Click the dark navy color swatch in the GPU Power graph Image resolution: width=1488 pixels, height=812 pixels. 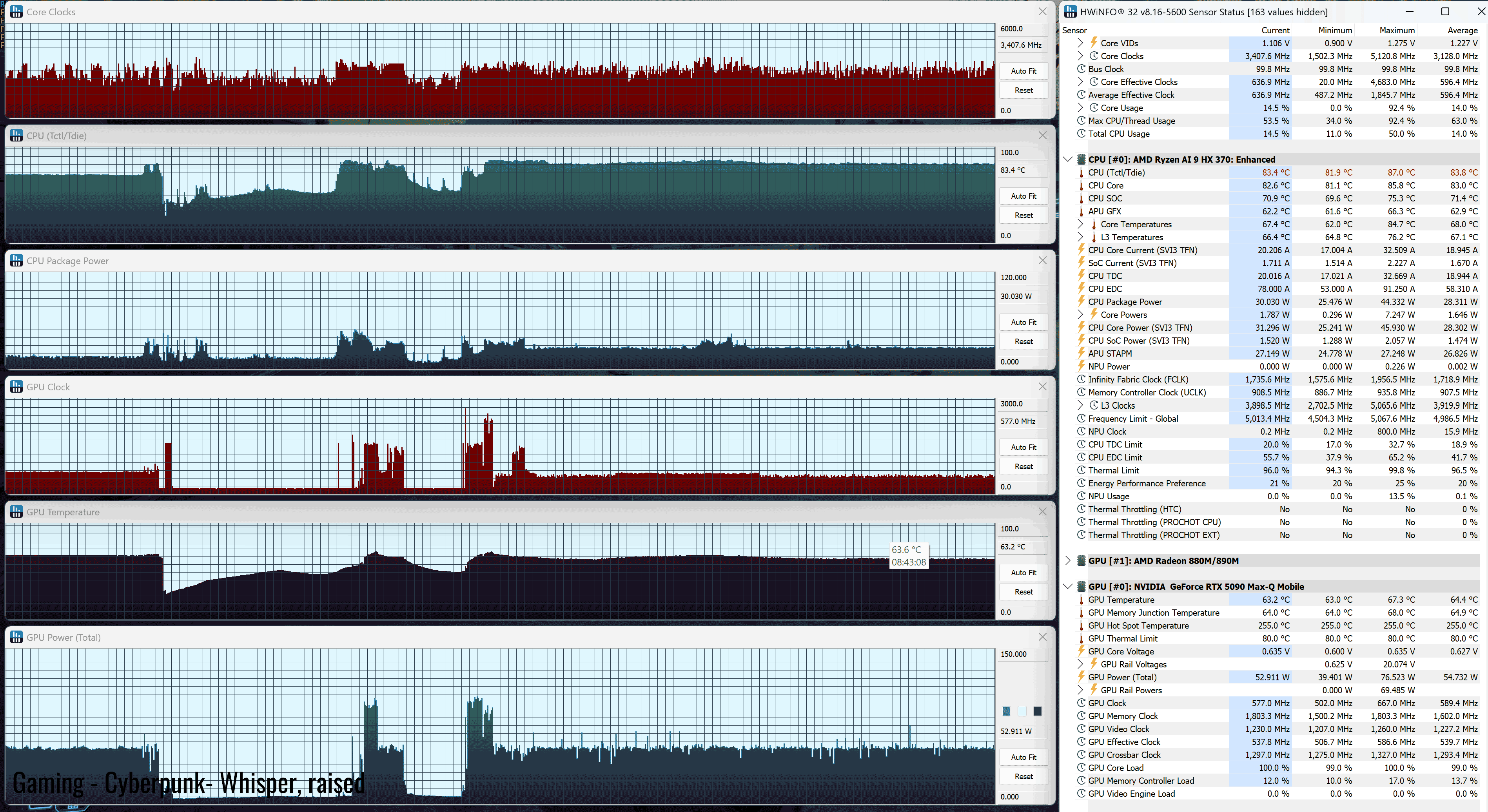point(1038,711)
